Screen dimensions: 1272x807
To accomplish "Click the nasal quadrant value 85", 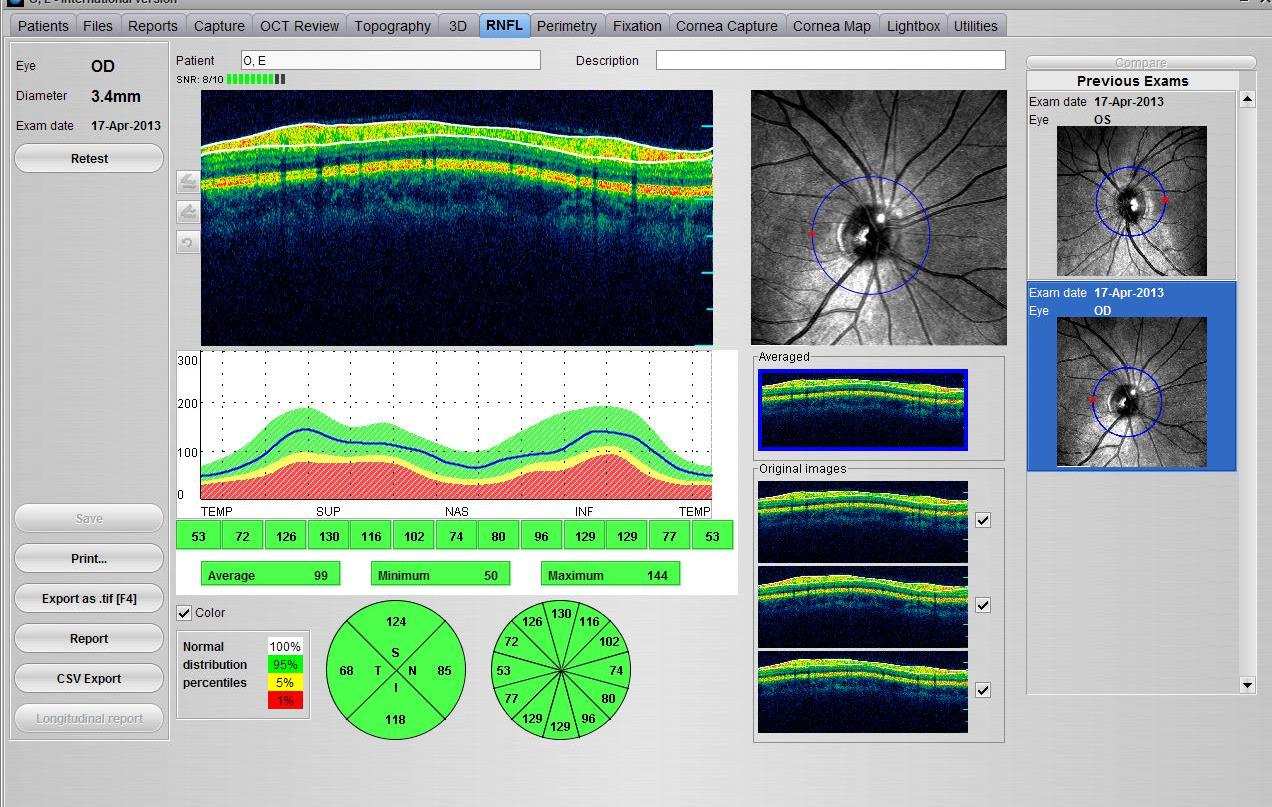I will coord(445,670).
